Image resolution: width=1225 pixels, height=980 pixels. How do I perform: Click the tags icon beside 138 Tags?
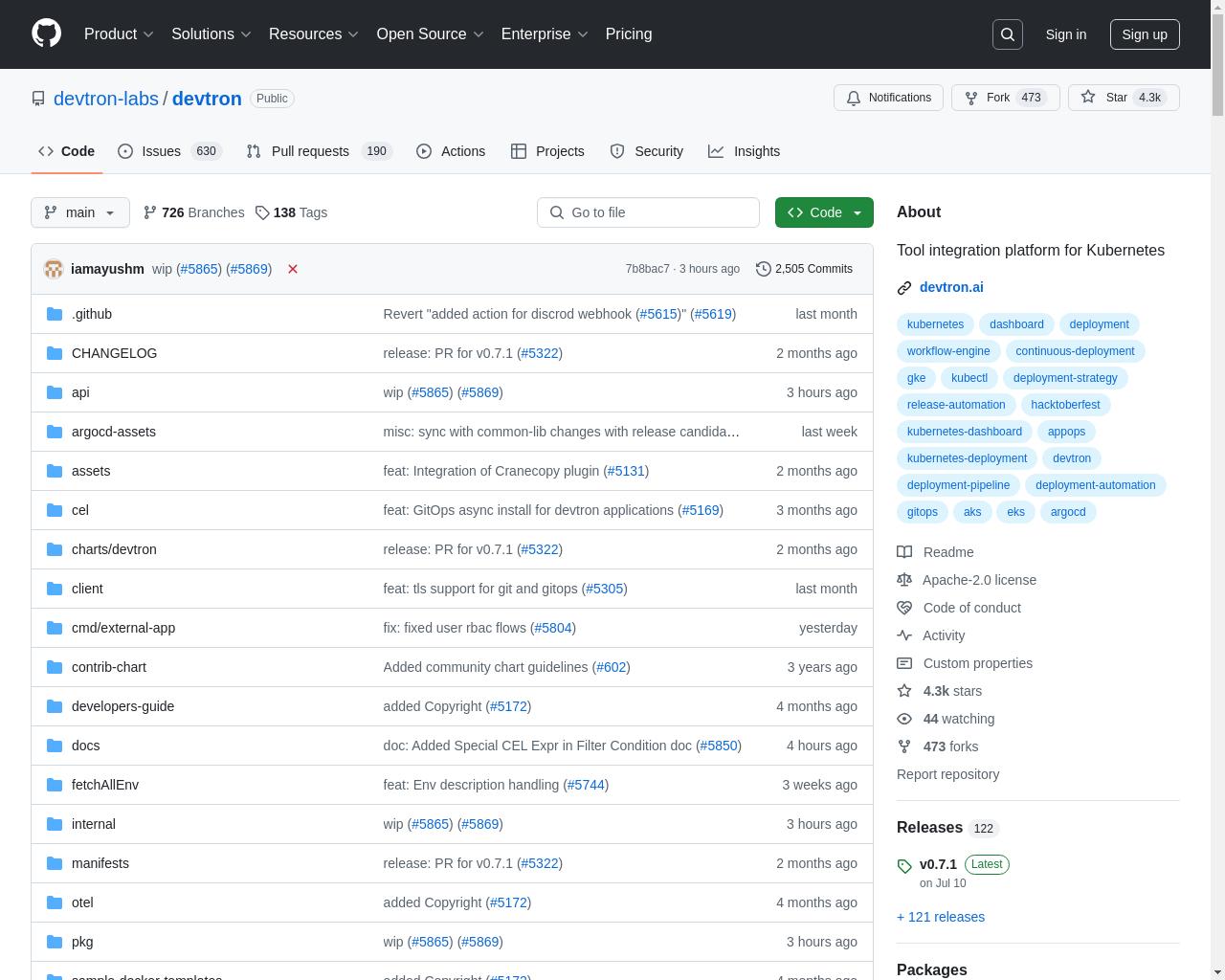click(262, 212)
